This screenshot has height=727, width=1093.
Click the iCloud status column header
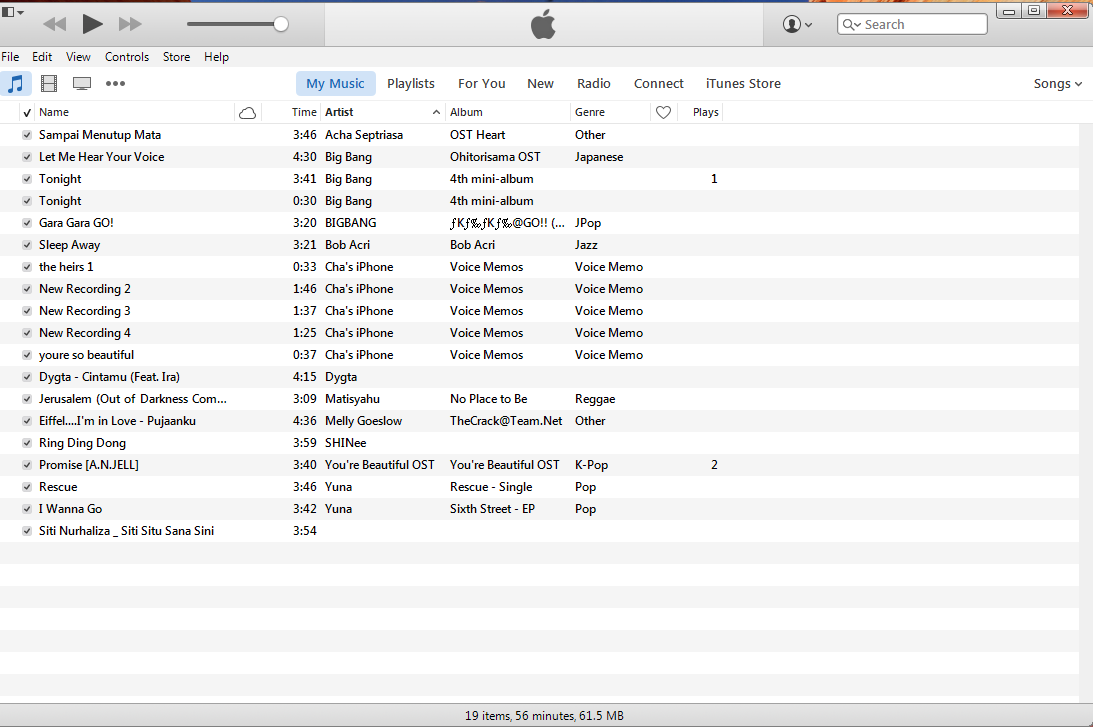[x=247, y=112]
